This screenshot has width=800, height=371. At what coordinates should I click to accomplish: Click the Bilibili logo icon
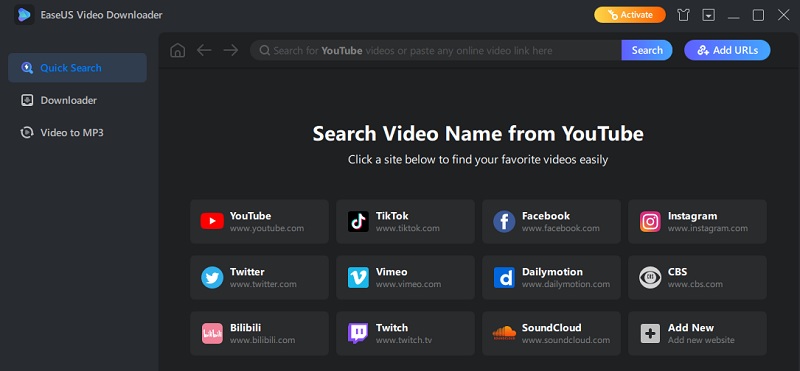pos(212,333)
